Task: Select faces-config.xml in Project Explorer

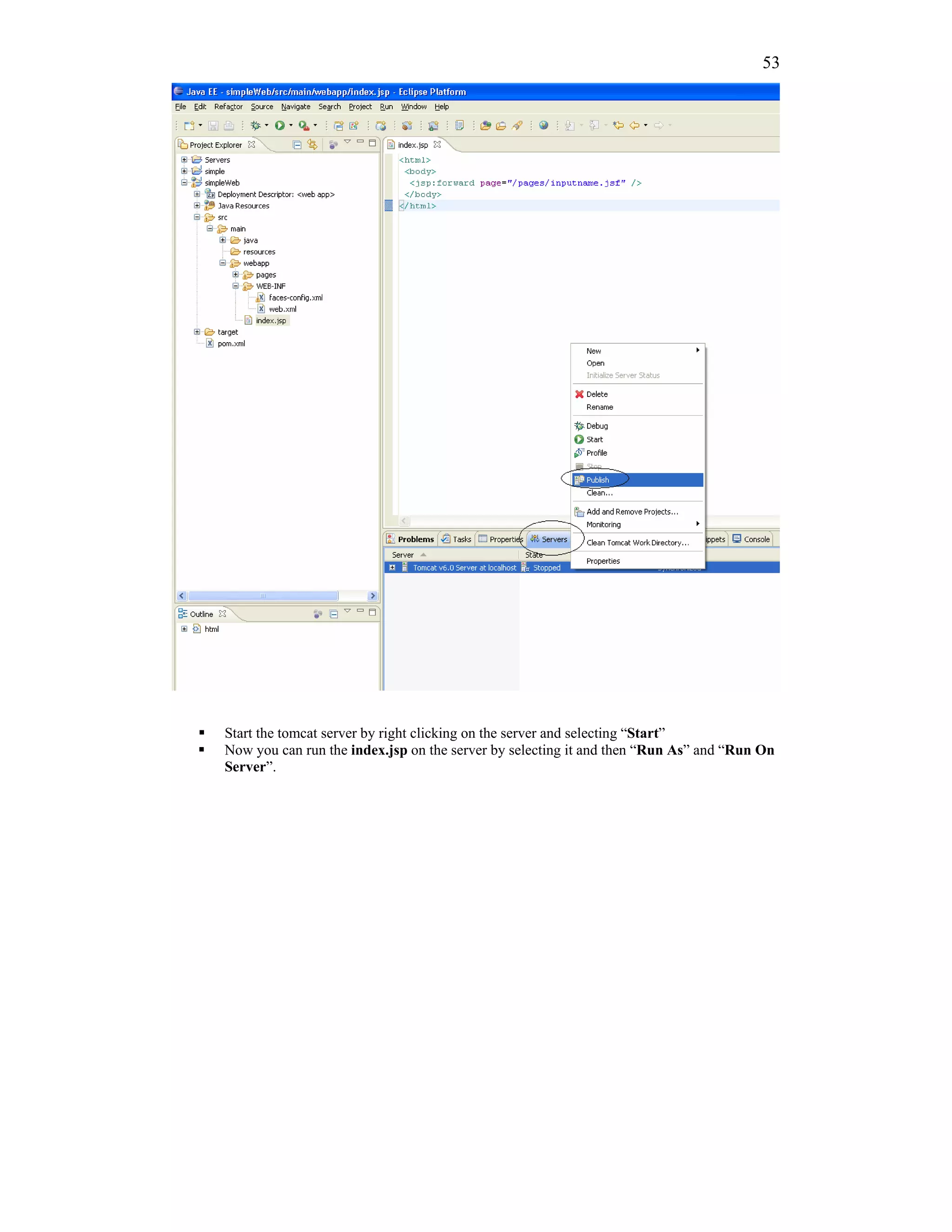Action: tap(296, 297)
